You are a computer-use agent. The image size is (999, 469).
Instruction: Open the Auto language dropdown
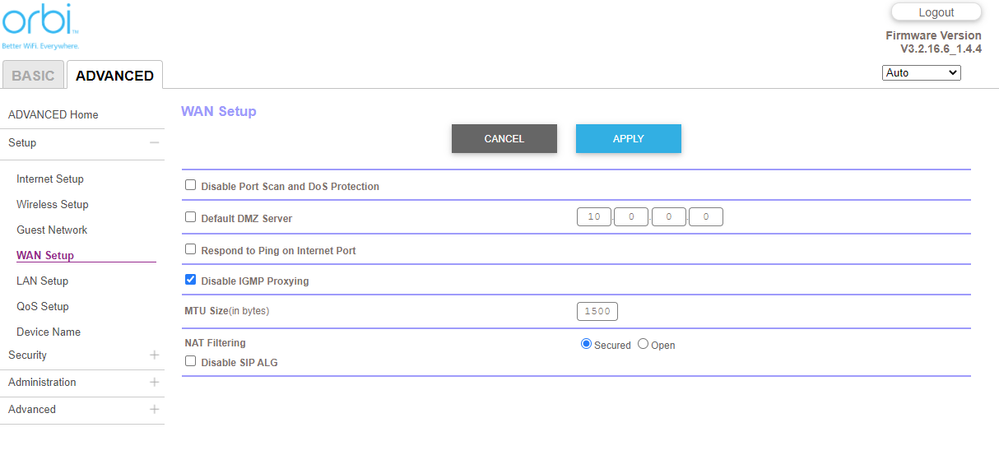pyautogui.click(x=921, y=73)
